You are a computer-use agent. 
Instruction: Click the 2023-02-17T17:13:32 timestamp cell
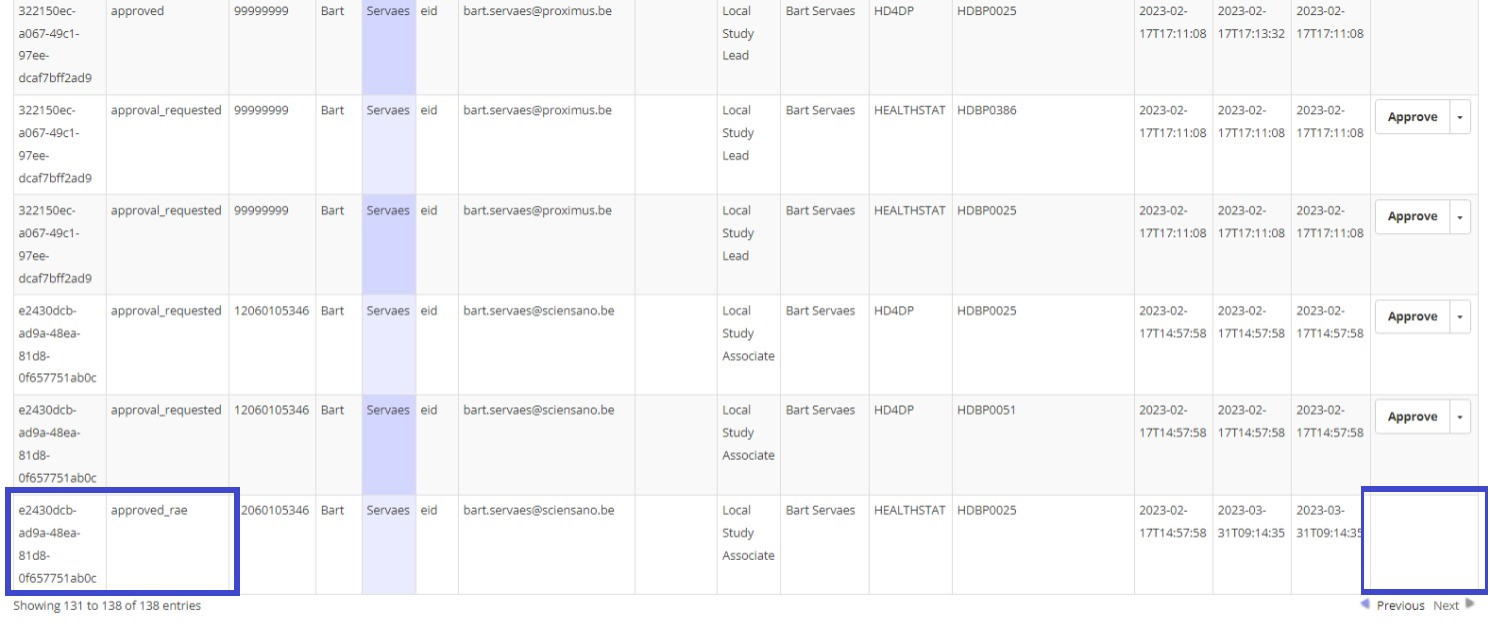1251,22
